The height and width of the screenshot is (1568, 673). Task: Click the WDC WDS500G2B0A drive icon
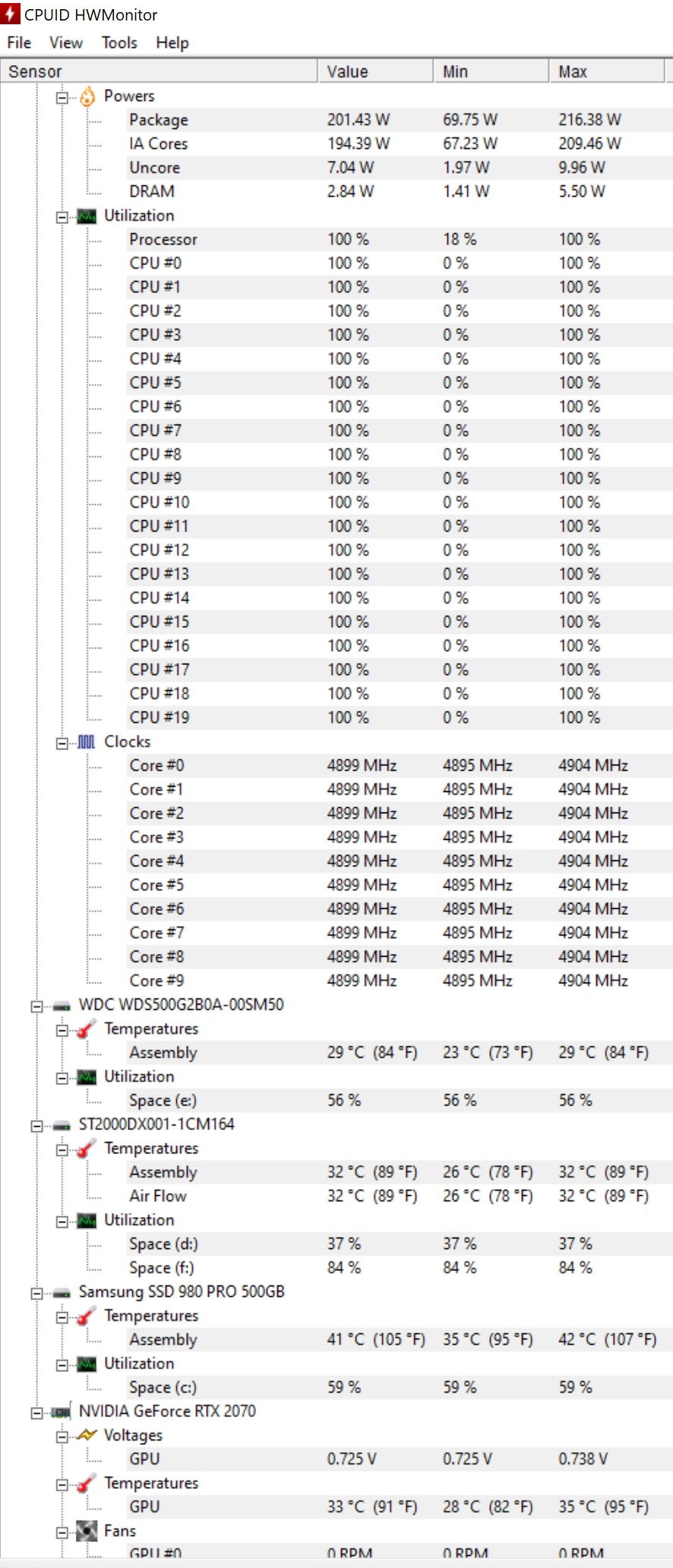tap(62, 1006)
